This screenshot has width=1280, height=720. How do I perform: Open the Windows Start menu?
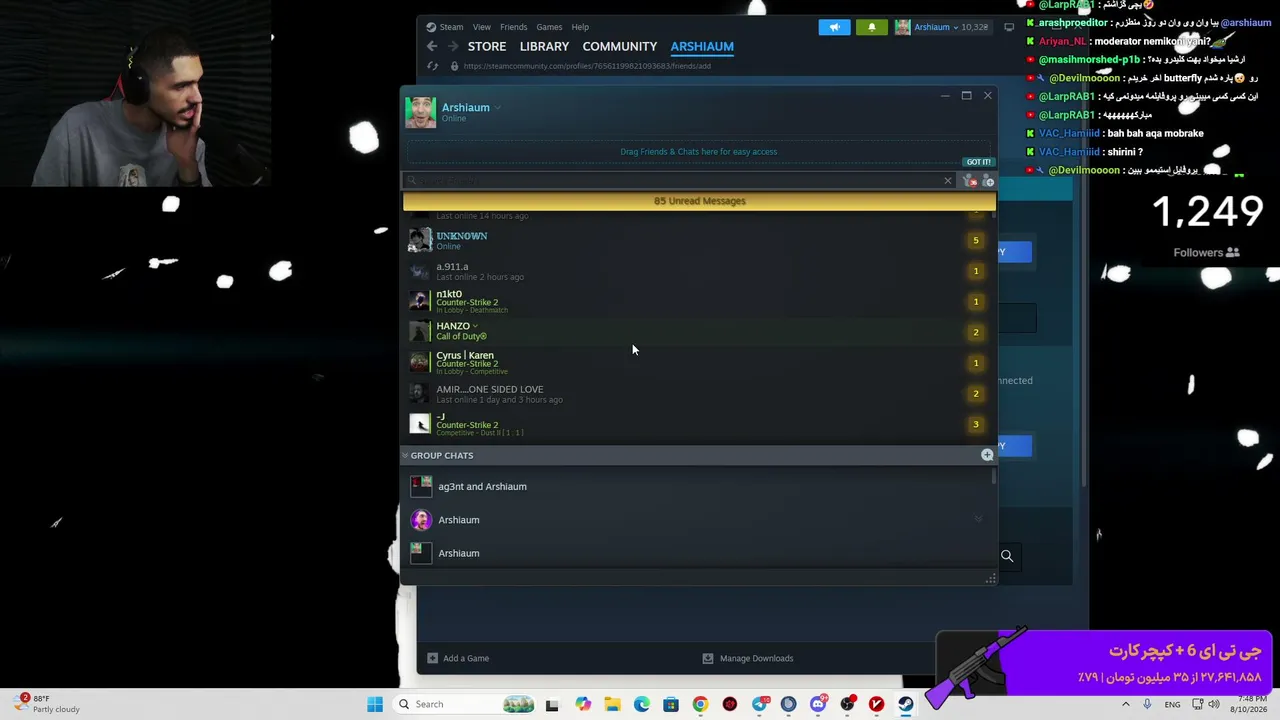[375, 704]
